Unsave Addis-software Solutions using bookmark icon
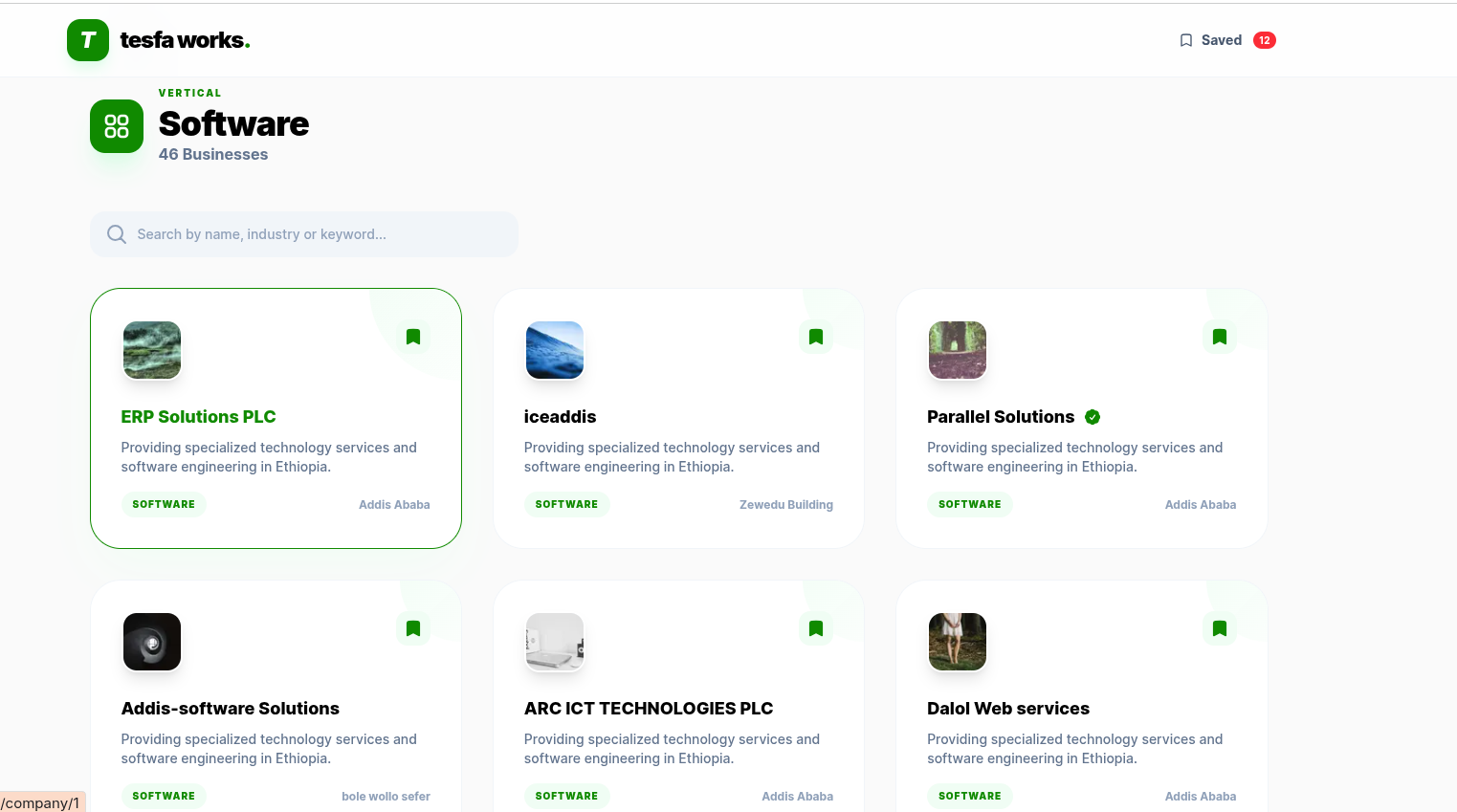 coord(413,628)
